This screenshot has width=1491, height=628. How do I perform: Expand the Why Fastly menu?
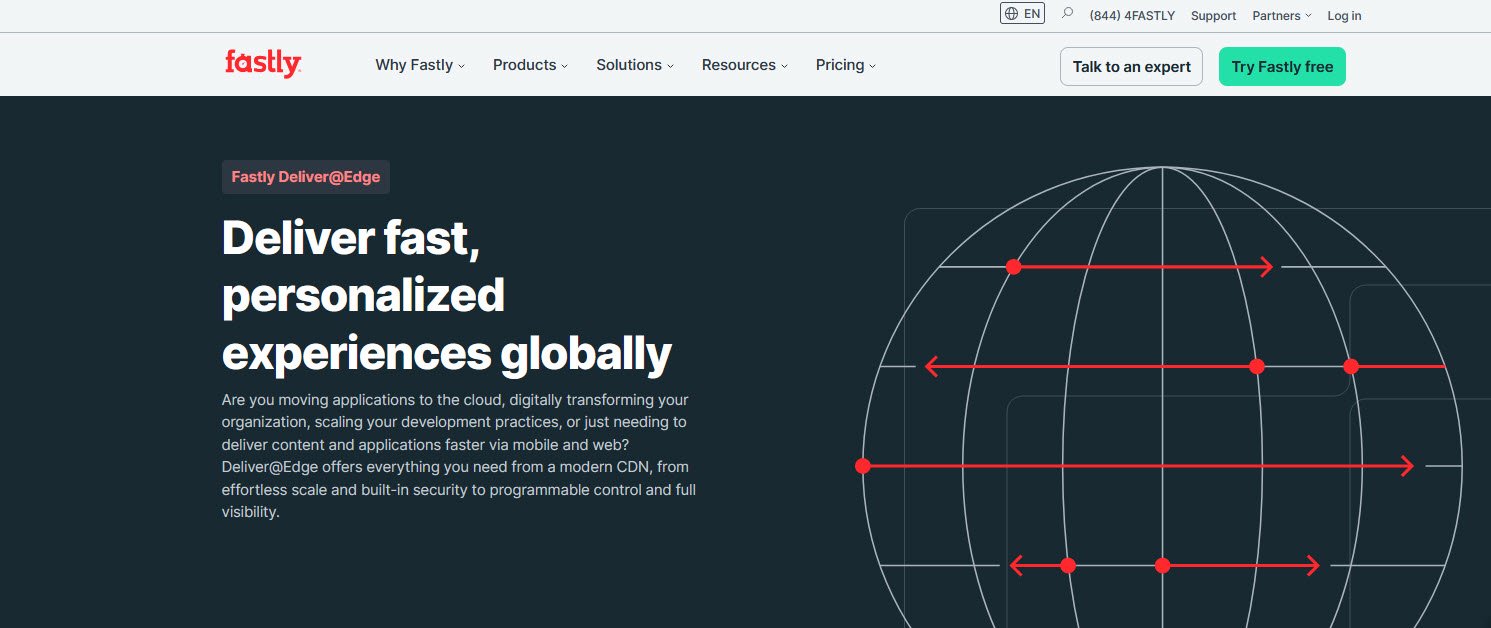(420, 65)
